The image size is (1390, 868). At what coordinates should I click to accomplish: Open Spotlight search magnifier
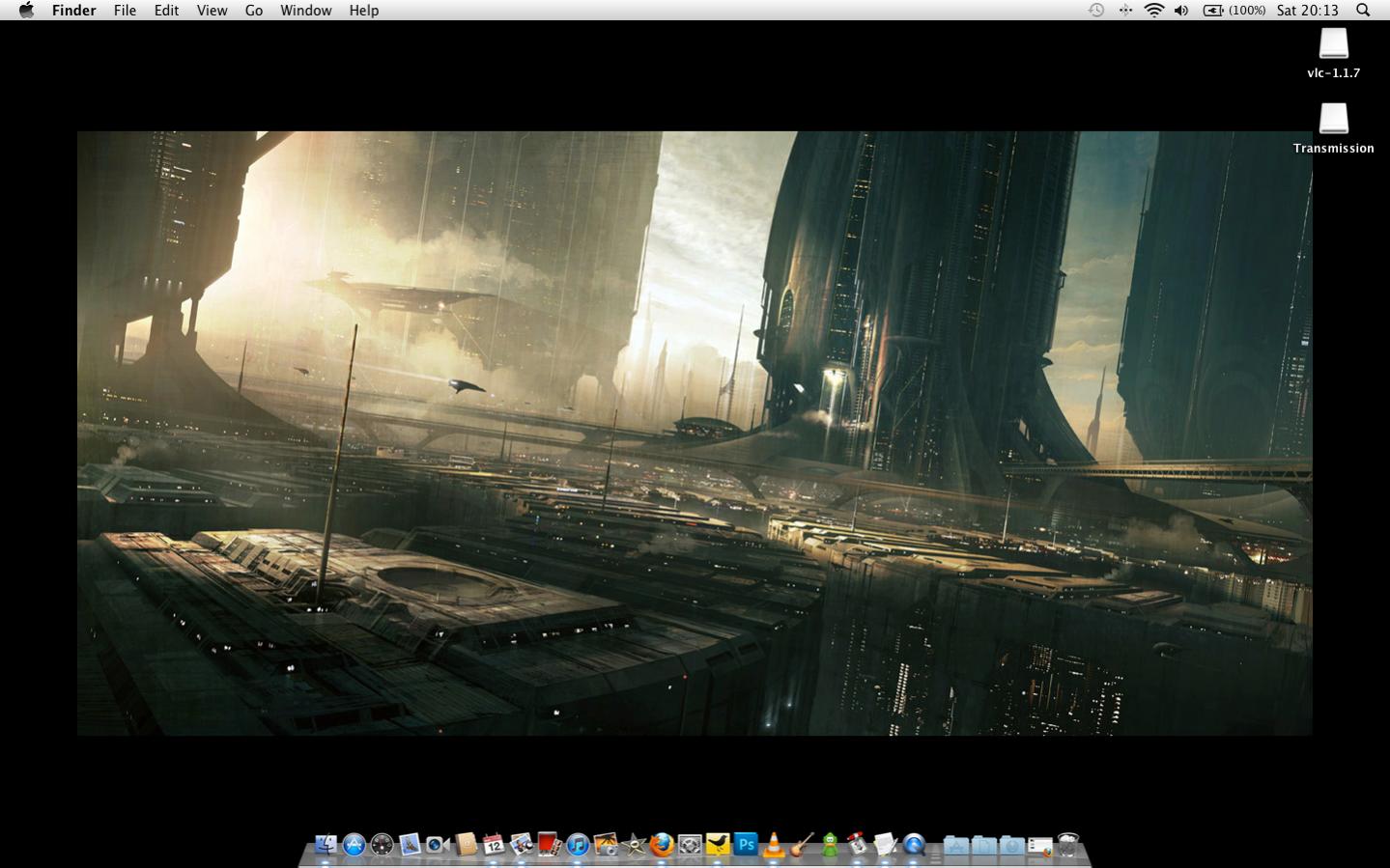point(1363,10)
